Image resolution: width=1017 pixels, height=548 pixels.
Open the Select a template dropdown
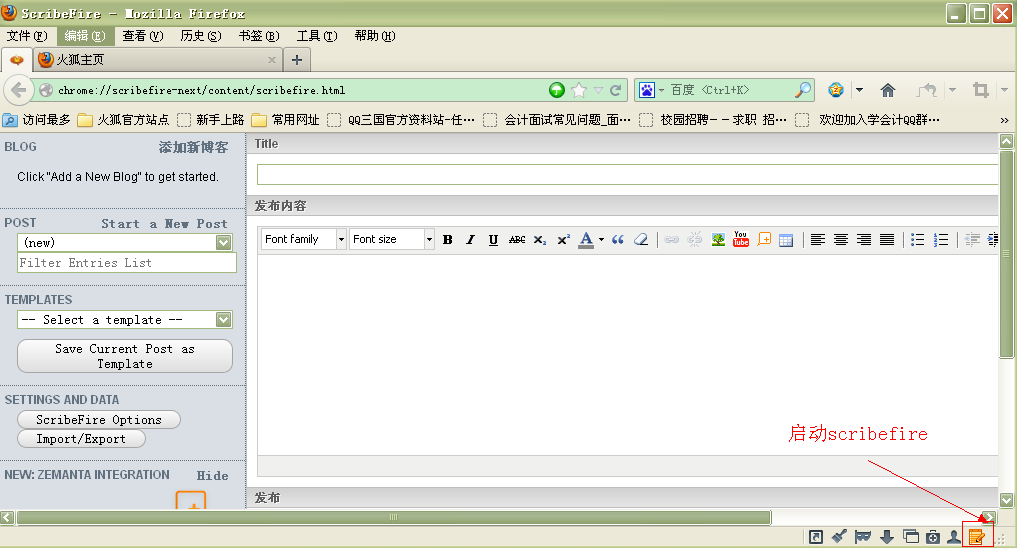pos(125,320)
